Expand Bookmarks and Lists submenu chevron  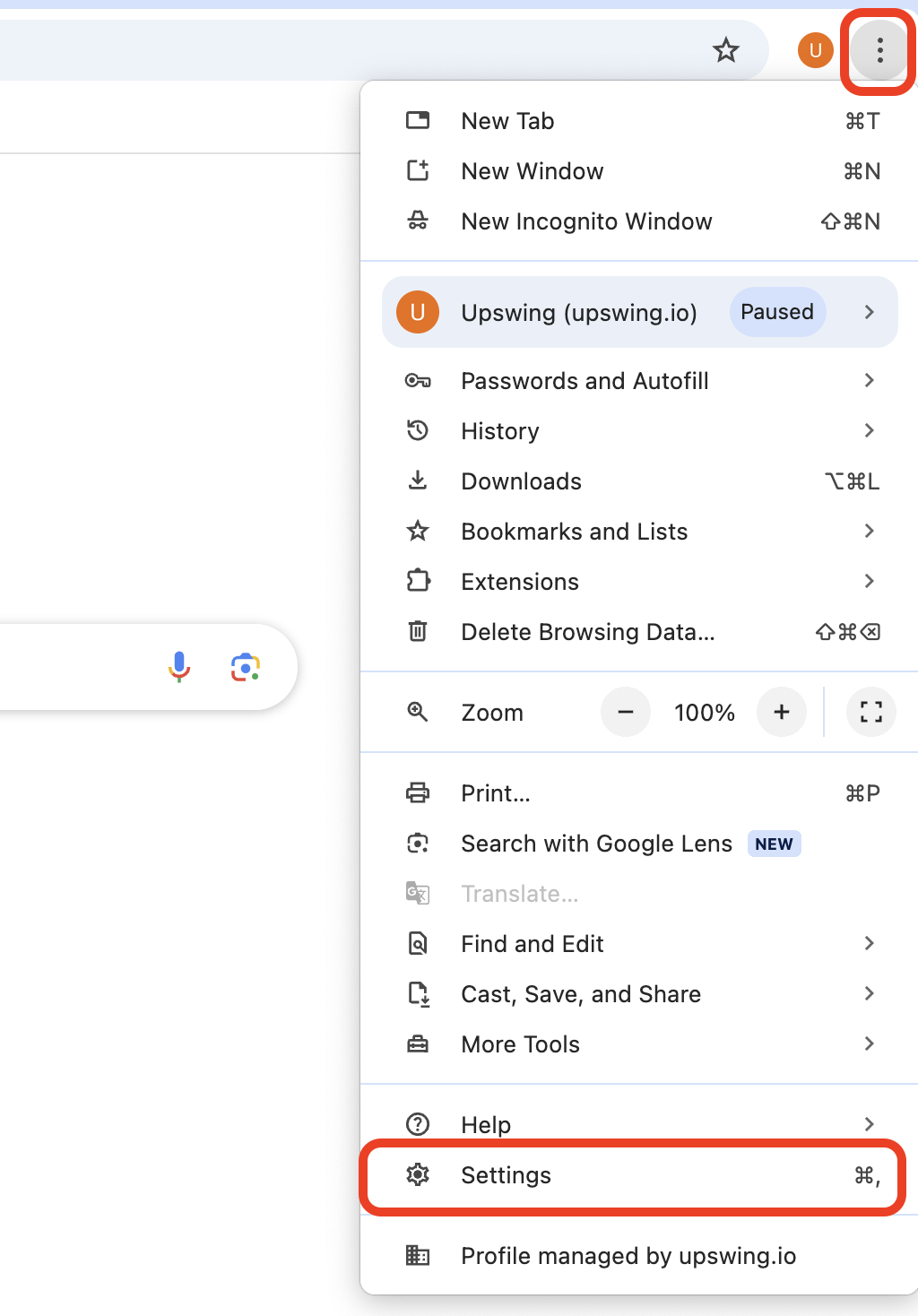point(869,531)
